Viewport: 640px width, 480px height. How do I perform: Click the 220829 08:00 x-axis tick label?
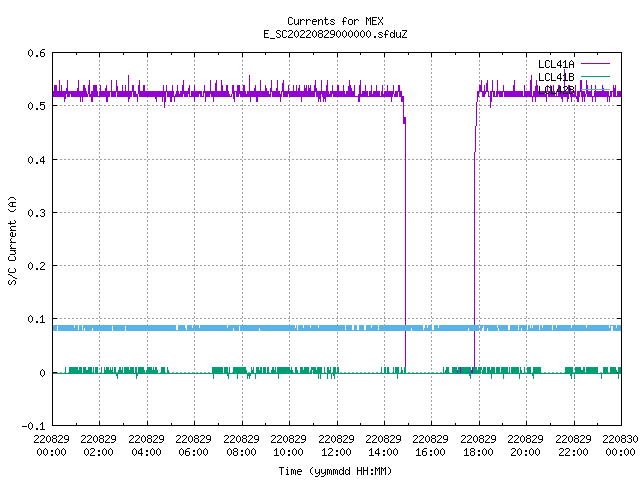(241, 446)
